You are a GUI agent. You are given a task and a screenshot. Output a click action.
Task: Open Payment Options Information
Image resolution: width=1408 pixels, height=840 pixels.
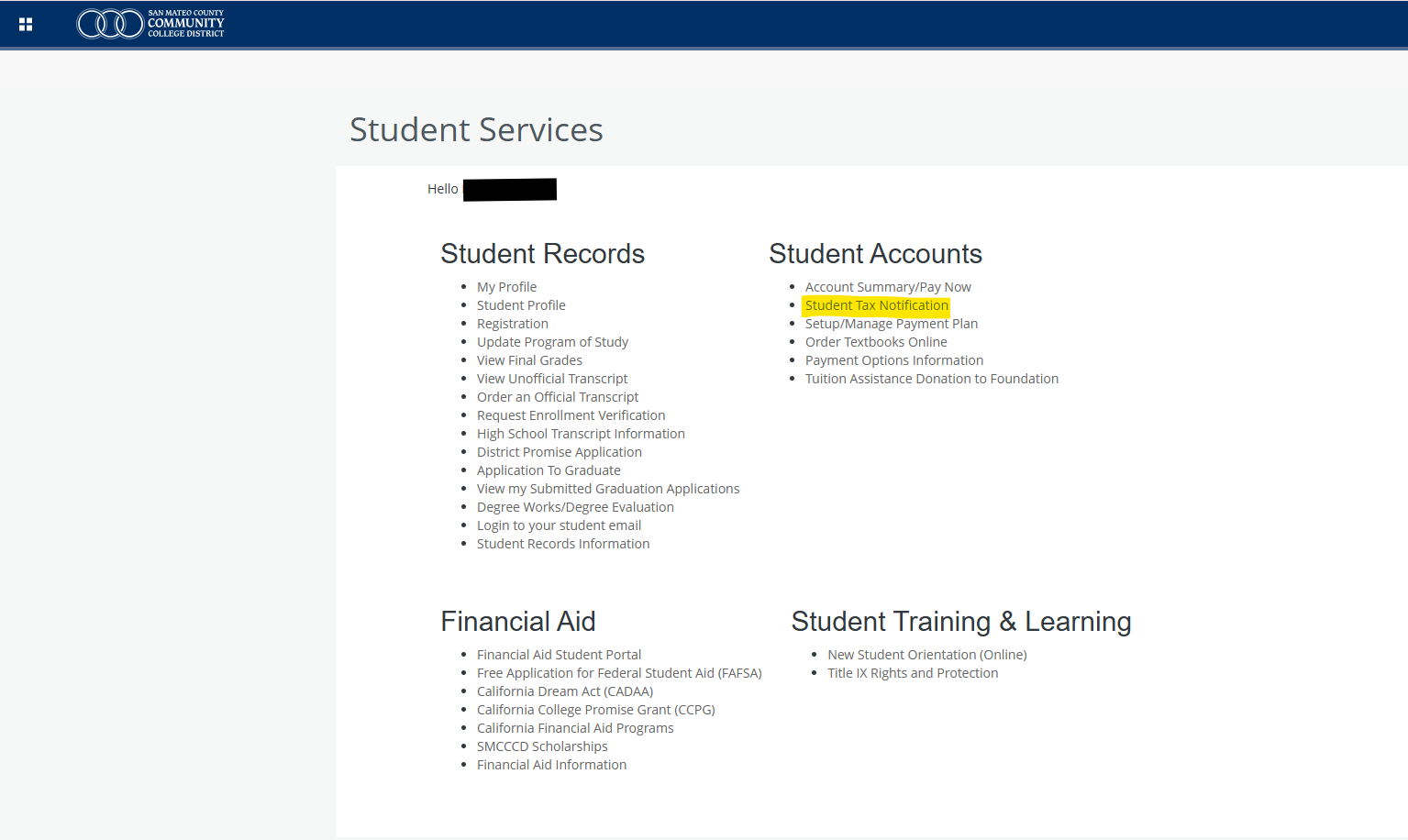tap(894, 360)
